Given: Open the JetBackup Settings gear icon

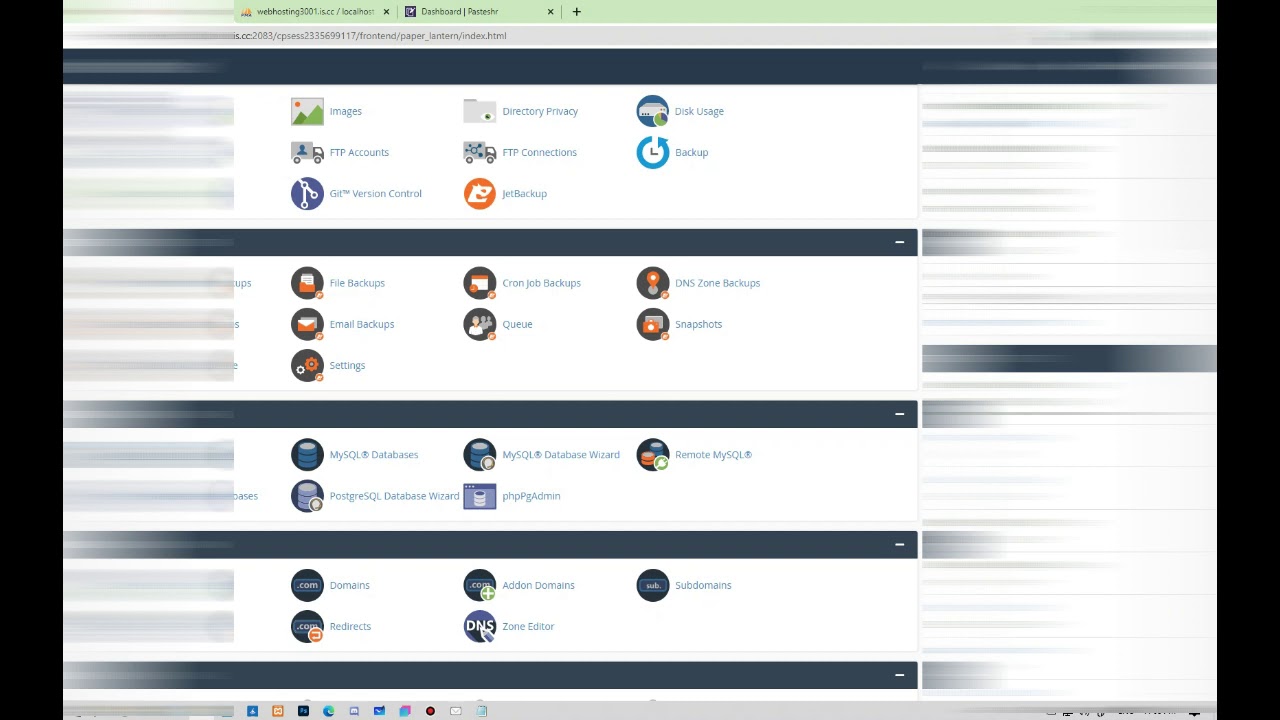Looking at the screenshot, I should pos(307,365).
